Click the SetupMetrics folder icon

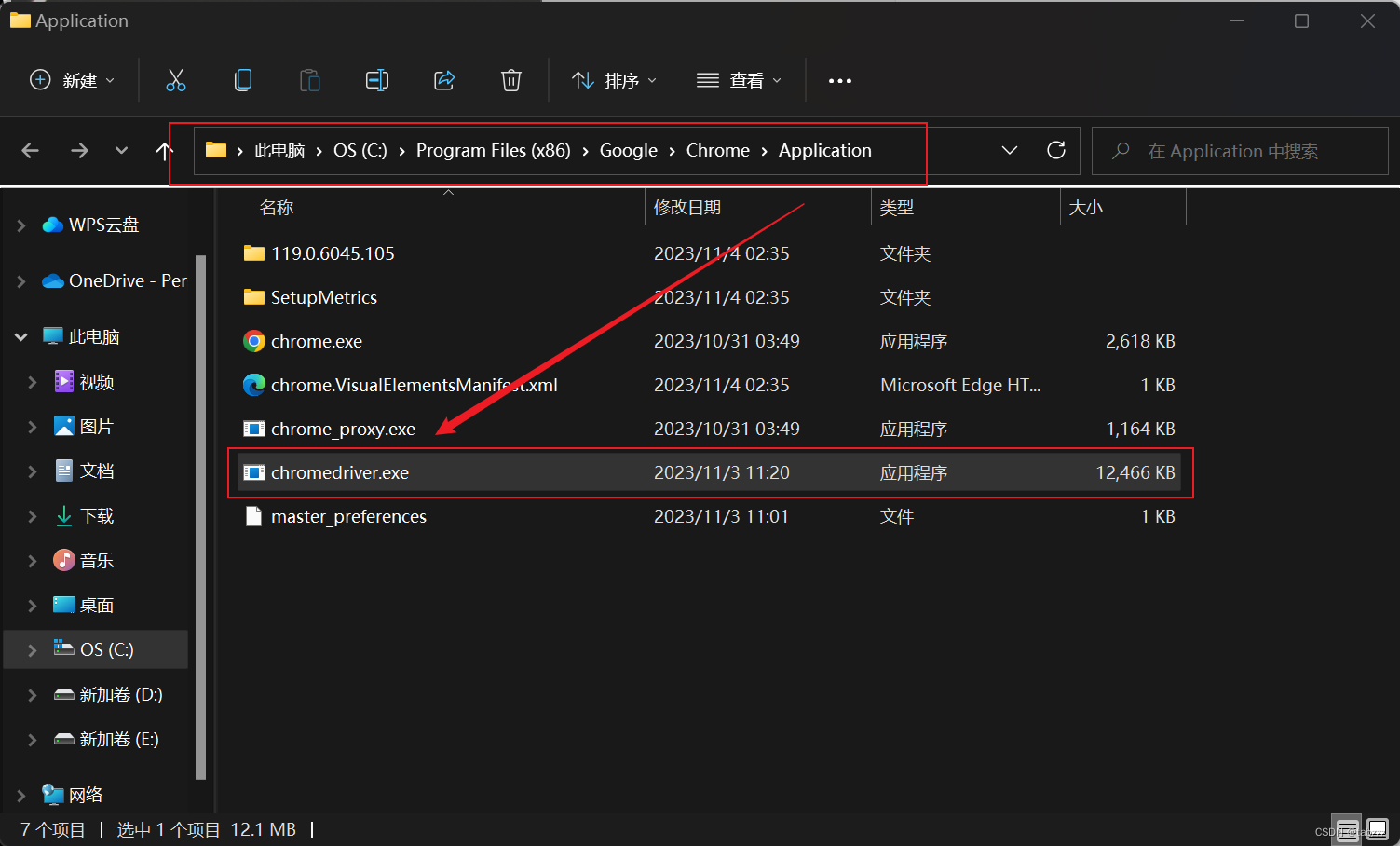[x=254, y=297]
